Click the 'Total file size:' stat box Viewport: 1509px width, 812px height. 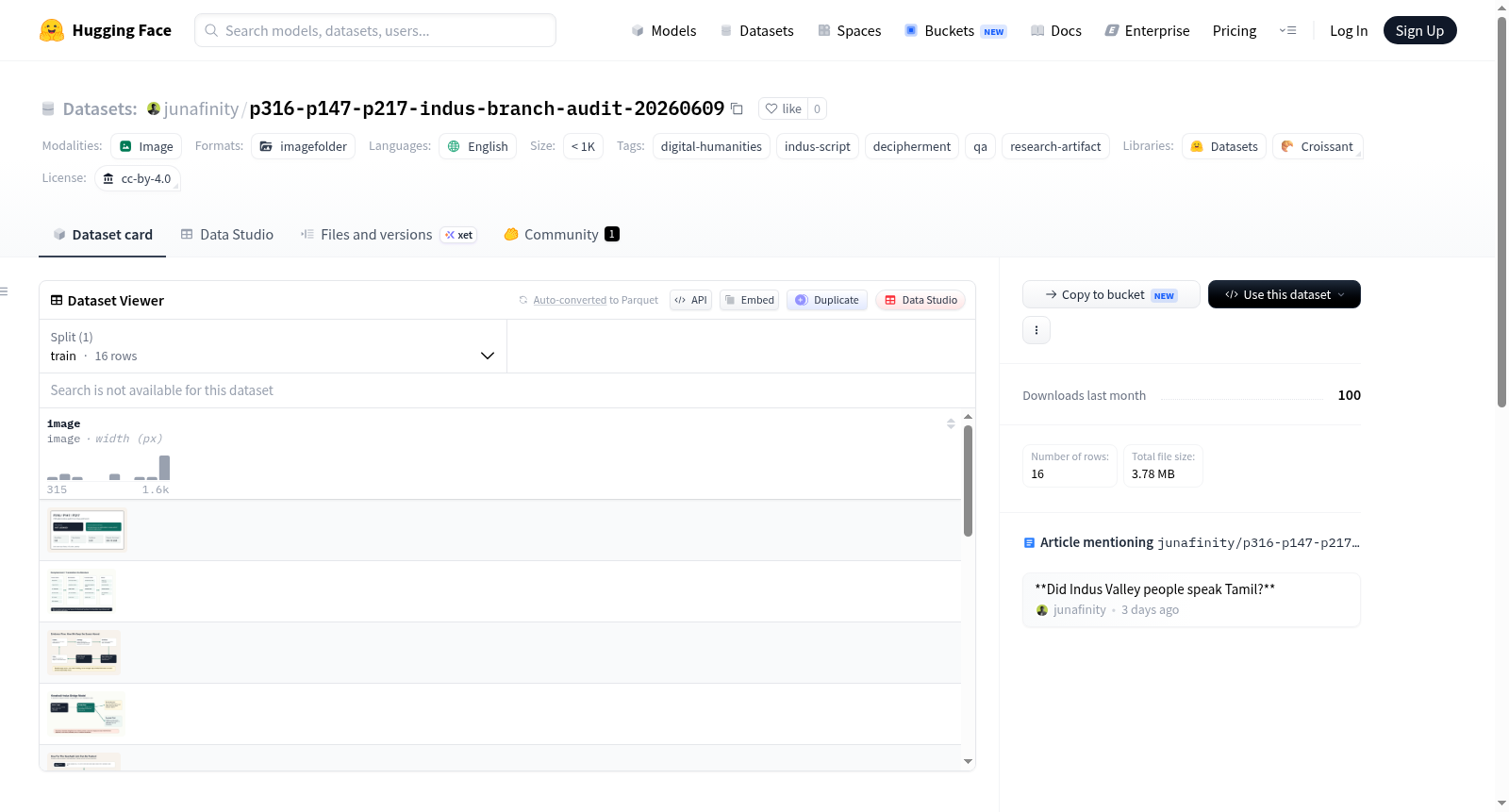click(x=1163, y=466)
